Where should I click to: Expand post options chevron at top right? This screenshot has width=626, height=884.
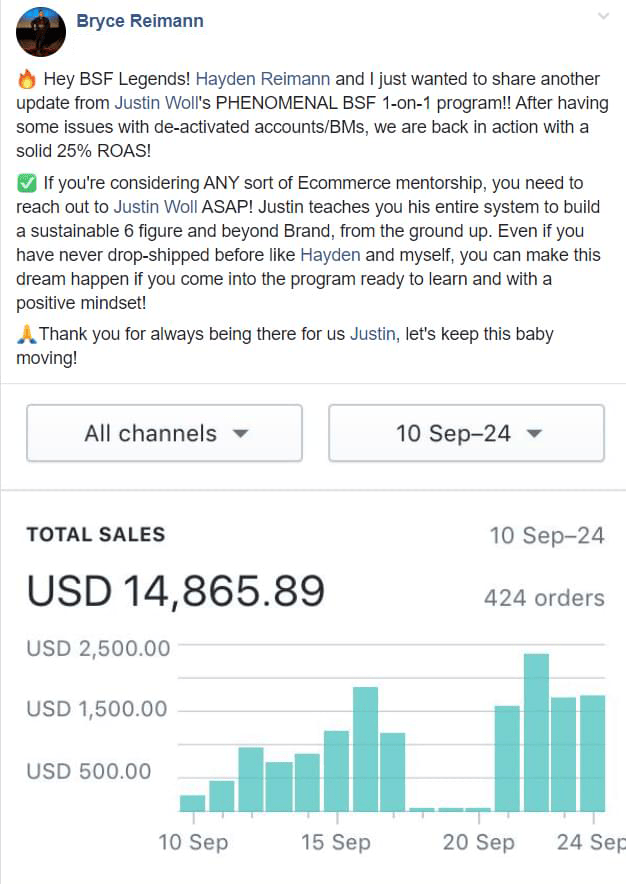coord(603,16)
